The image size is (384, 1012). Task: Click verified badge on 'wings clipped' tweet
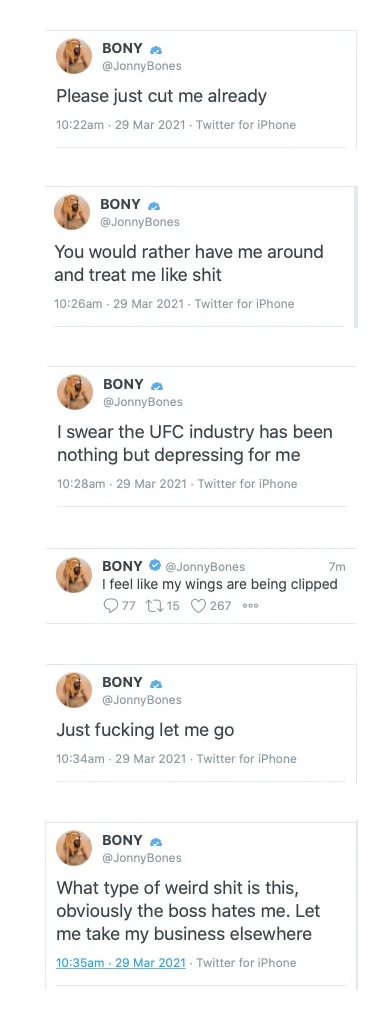(155, 566)
